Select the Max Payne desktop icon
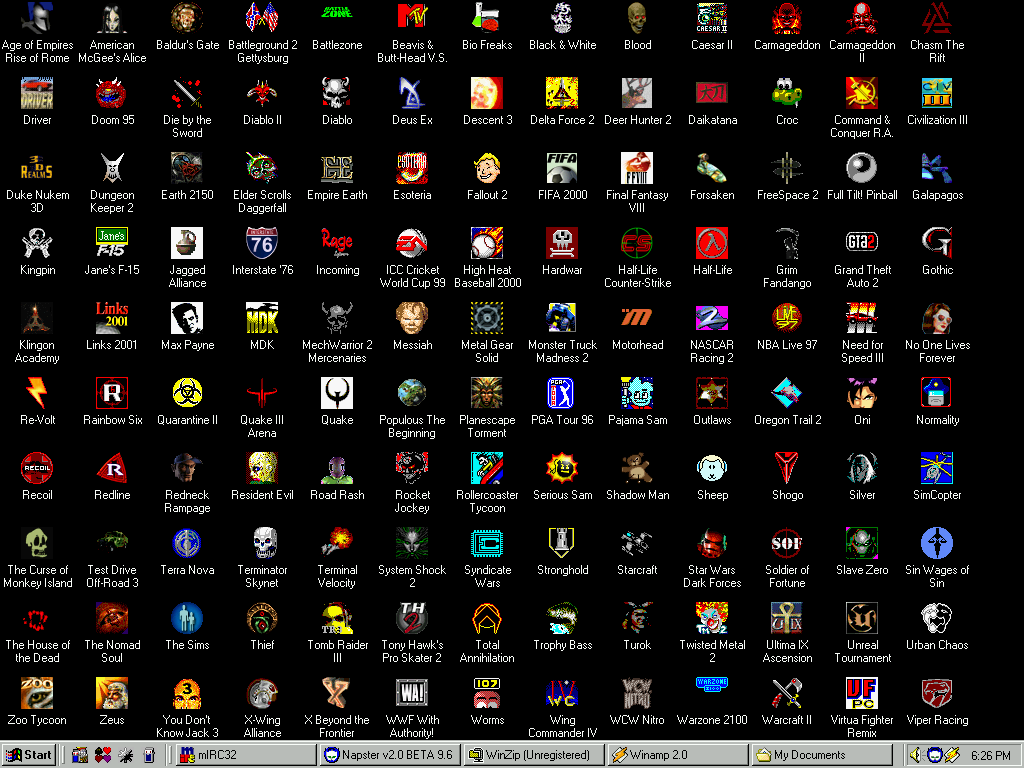The height and width of the screenshot is (768, 1024). [x=187, y=319]
